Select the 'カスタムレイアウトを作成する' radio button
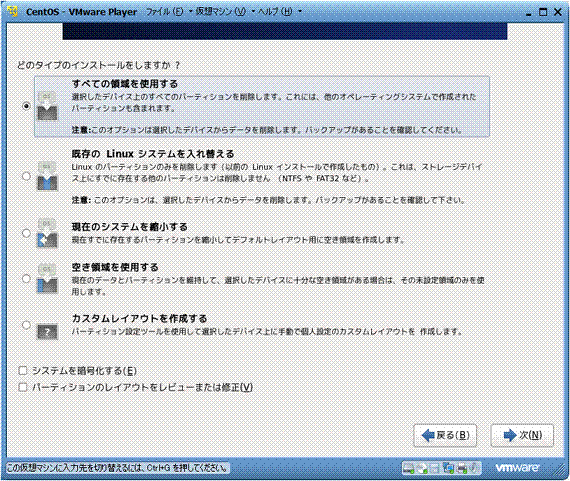 26,325
